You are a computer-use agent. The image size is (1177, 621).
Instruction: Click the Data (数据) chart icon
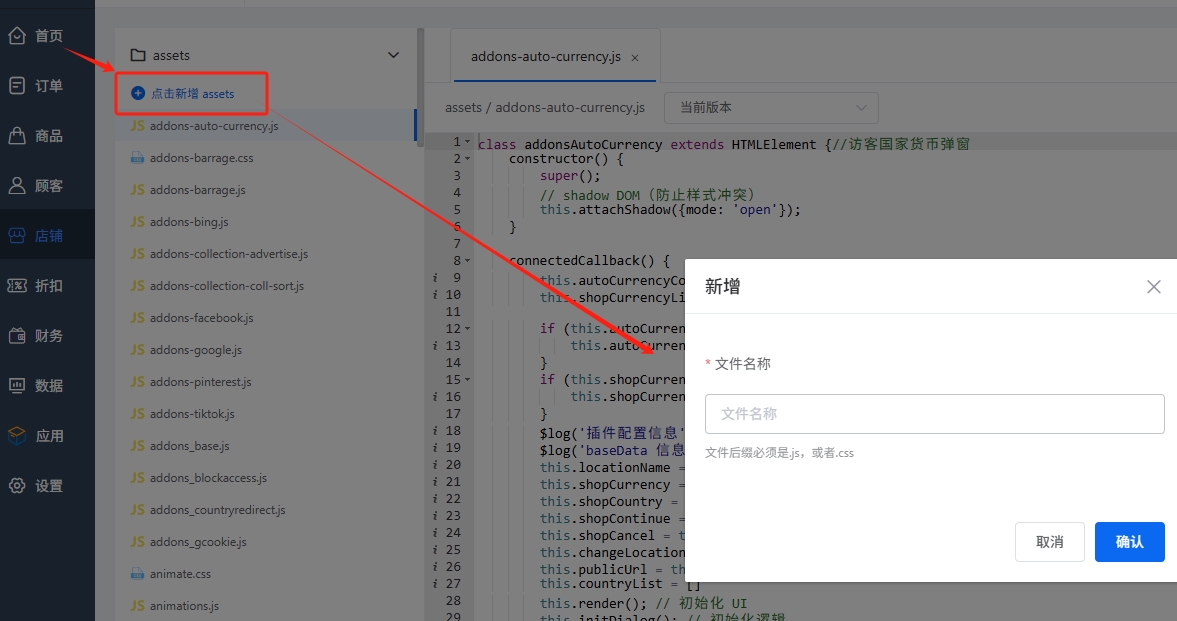(17, 386)
